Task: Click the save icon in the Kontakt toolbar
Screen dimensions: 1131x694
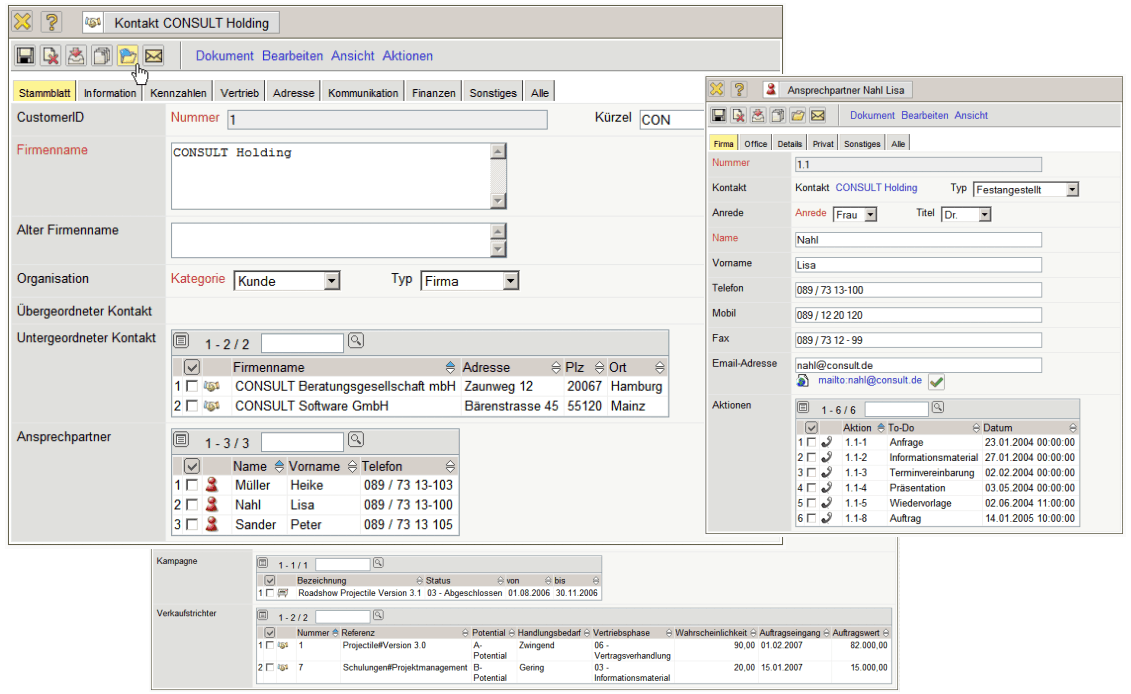Action: [25, 56]
